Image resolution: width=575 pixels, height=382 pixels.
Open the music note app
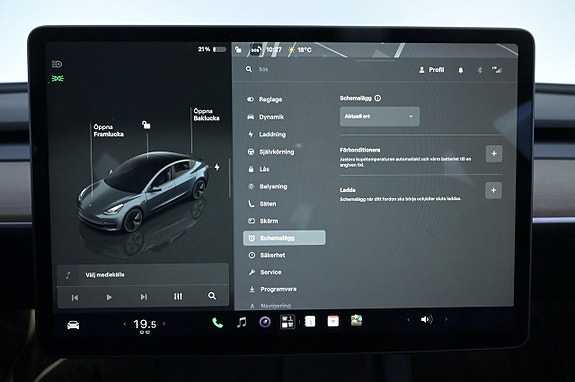[x=241, y=323]
